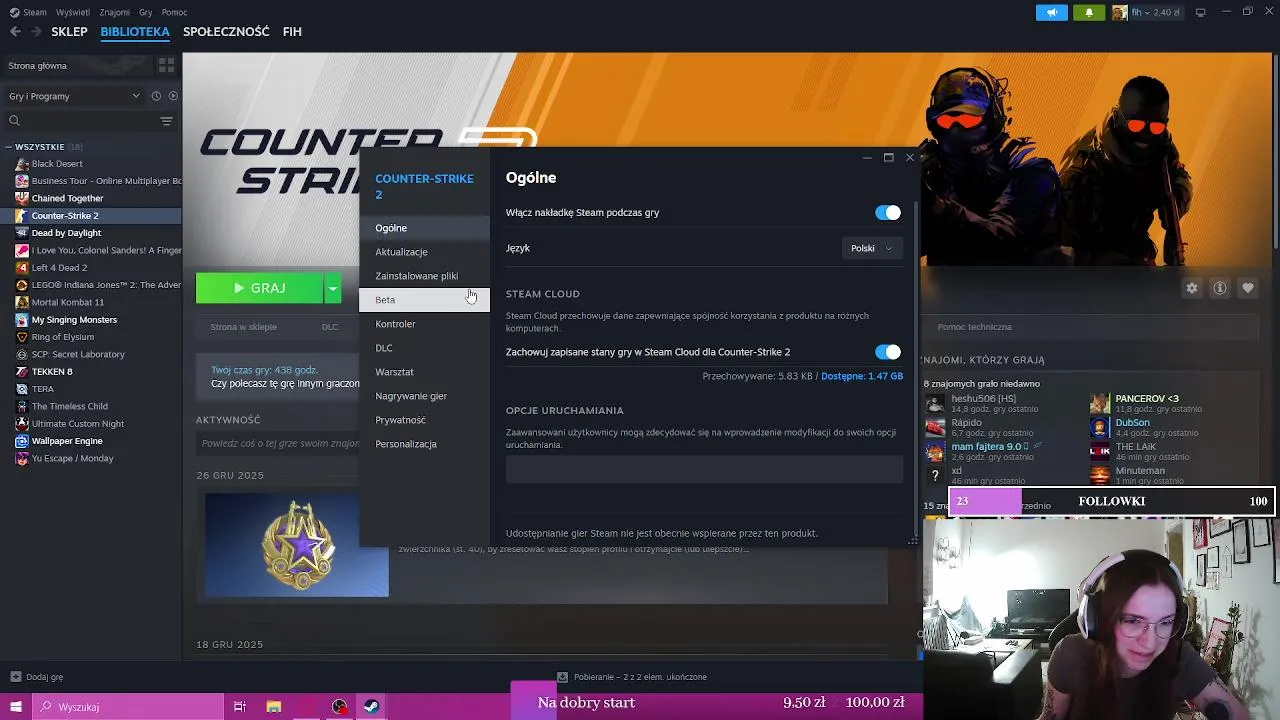Collapse the WSZYSTKIE games category

click(10, 147)
